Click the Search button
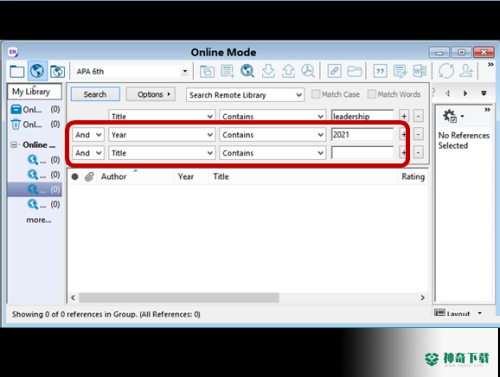500x377 pixels. (x=95, y=94)
